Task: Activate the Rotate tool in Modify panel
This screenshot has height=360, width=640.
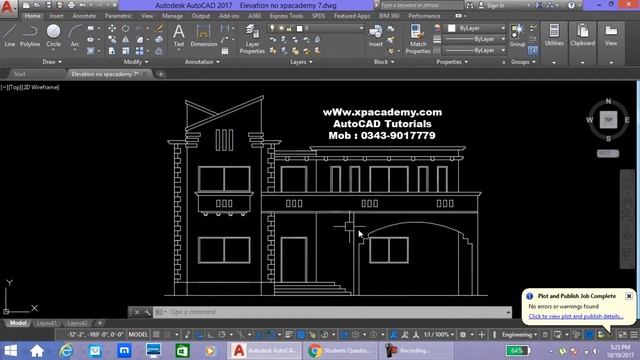Action: pos(126,29)
